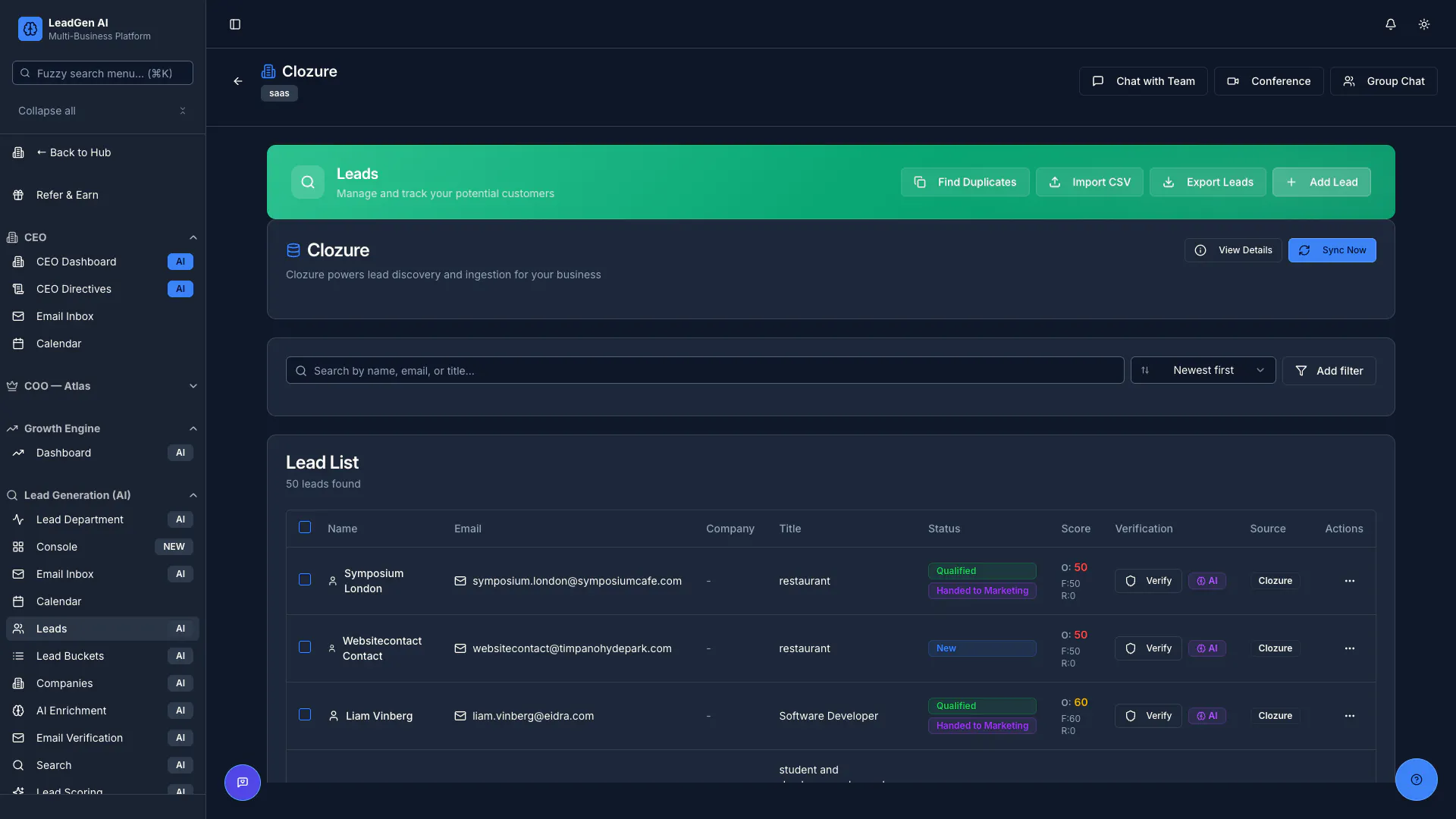Screen dimensions: 1456x819
Task: Open the purple feedback chat bubble
Action: click(243, 782)
